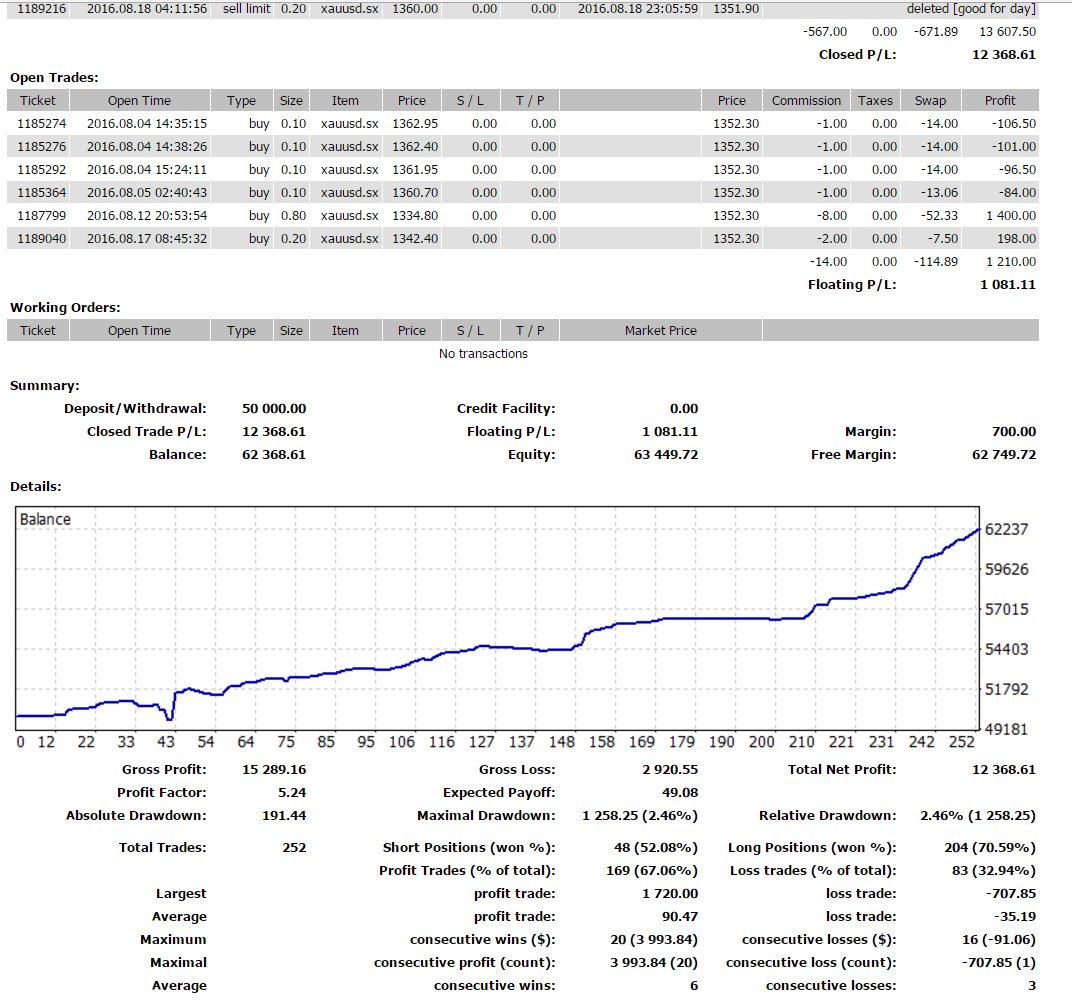Click the Swap column header
Image resolution: width=1072 pixels, height=1000 pixels.
[x=930, y=100]
